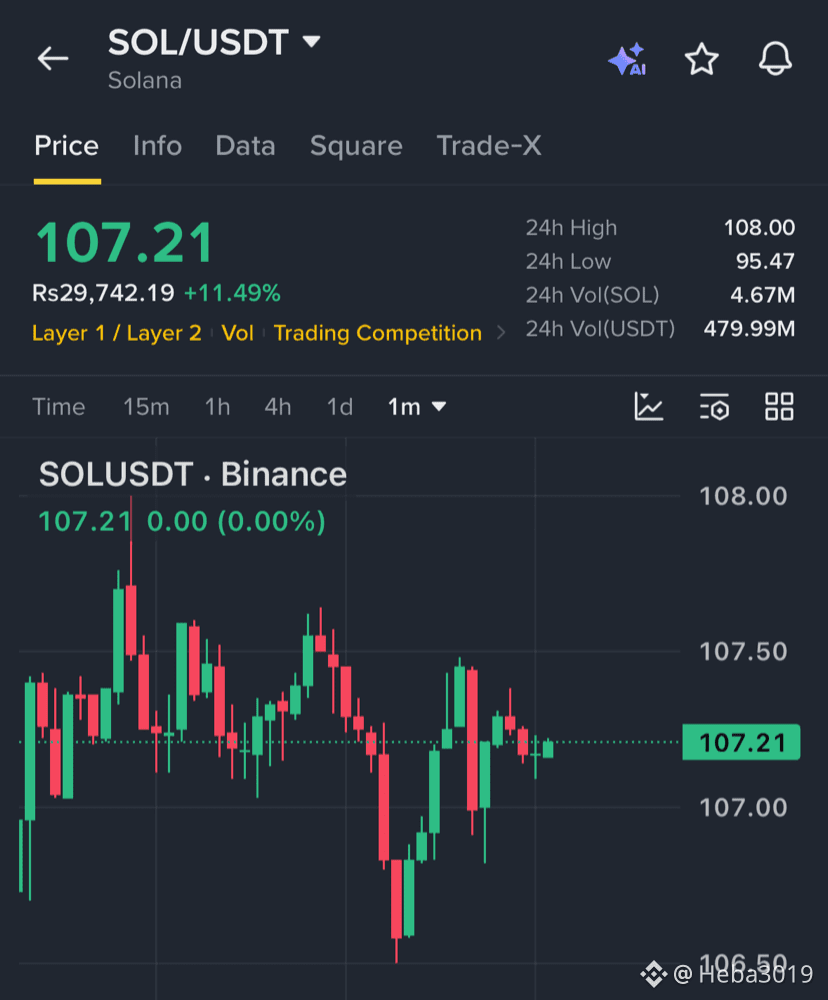Choose the 1h interval
This screenshot has width=828, height=1000.
(x=217, y=407)
